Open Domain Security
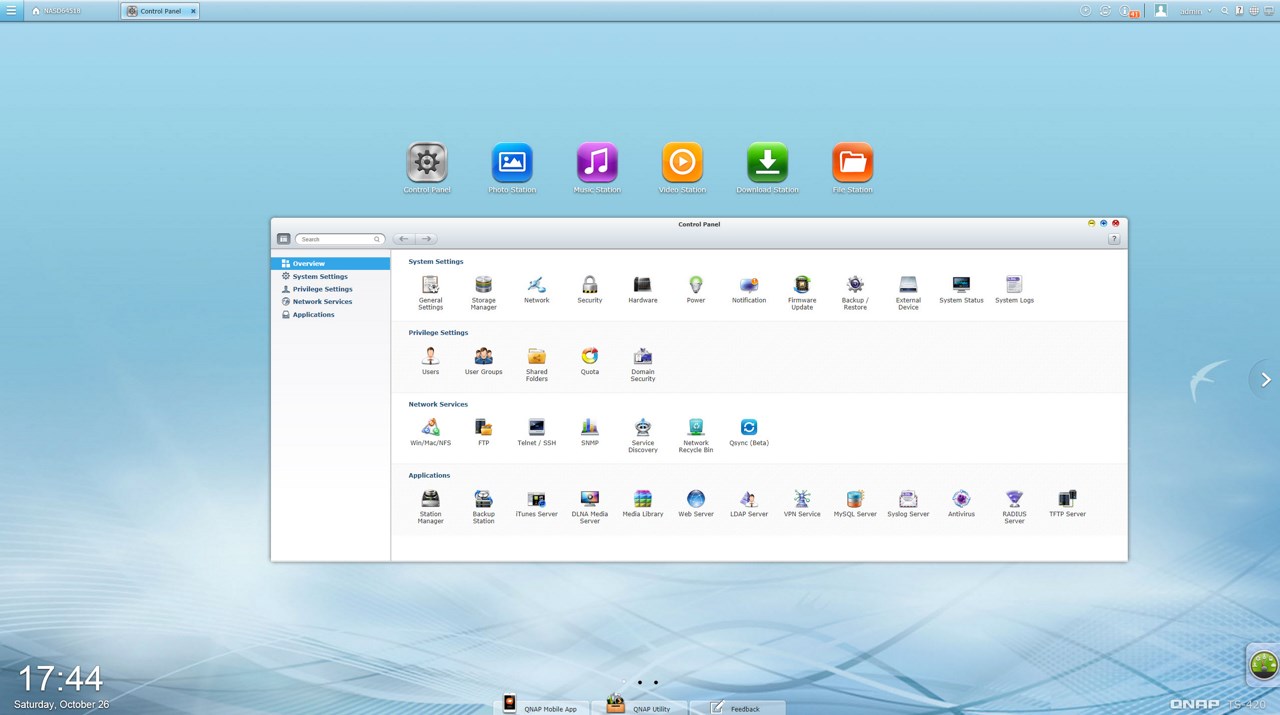1280x715 pixels. point(643,364)
